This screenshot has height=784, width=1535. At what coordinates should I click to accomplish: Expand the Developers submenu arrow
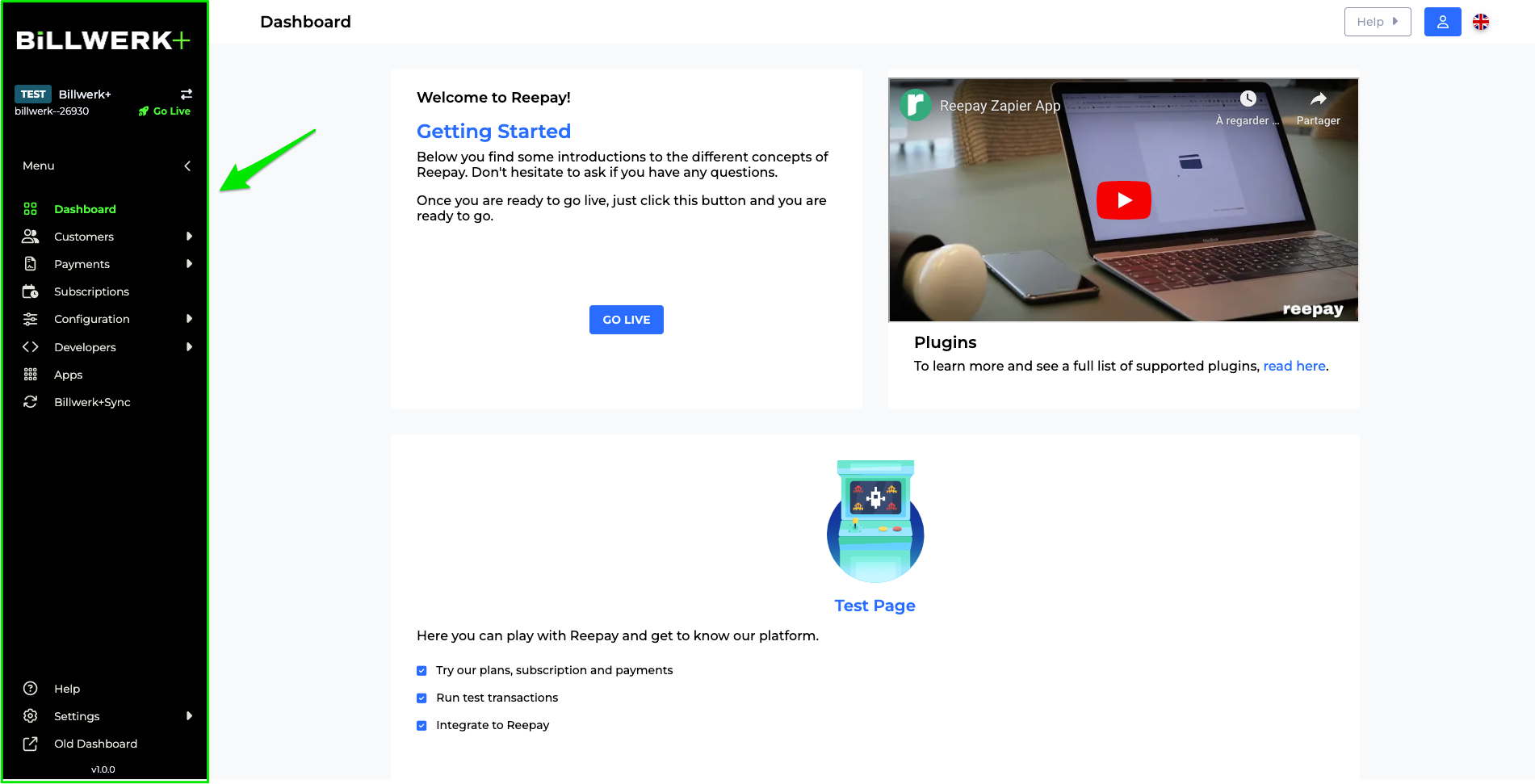click(x=189, y=347)
